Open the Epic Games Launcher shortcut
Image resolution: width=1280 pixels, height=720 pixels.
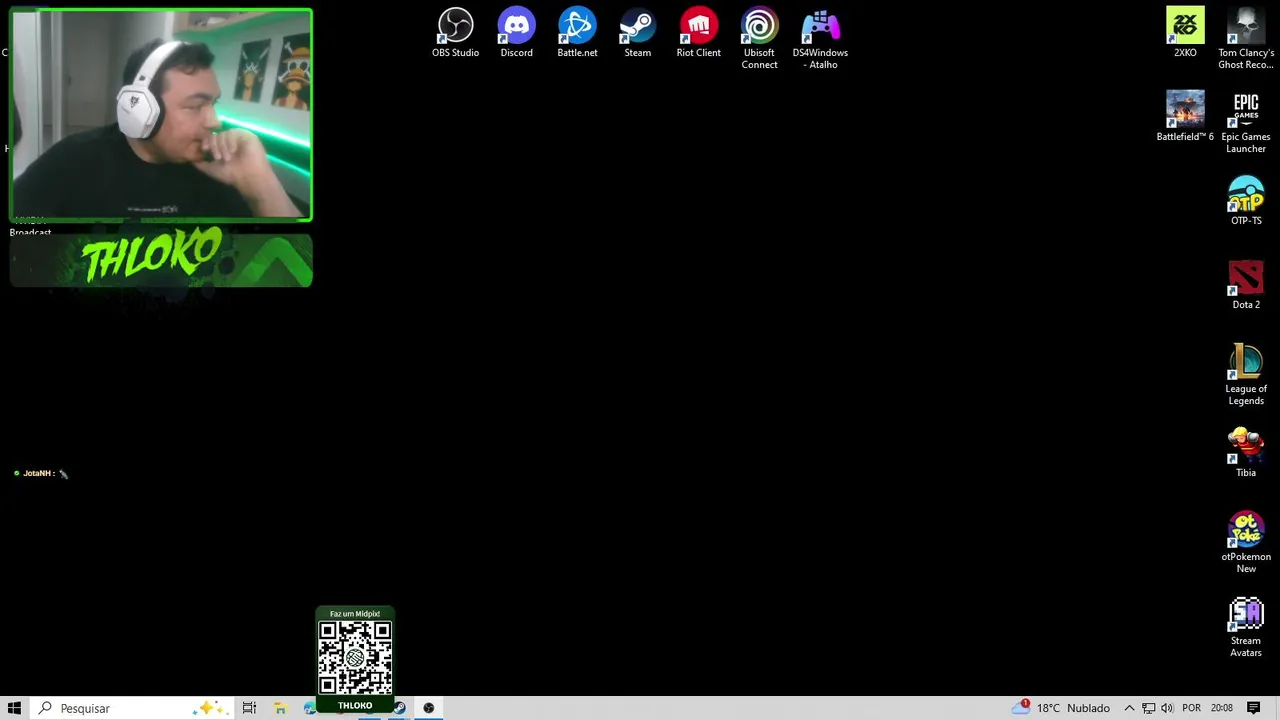point(1246,123)
